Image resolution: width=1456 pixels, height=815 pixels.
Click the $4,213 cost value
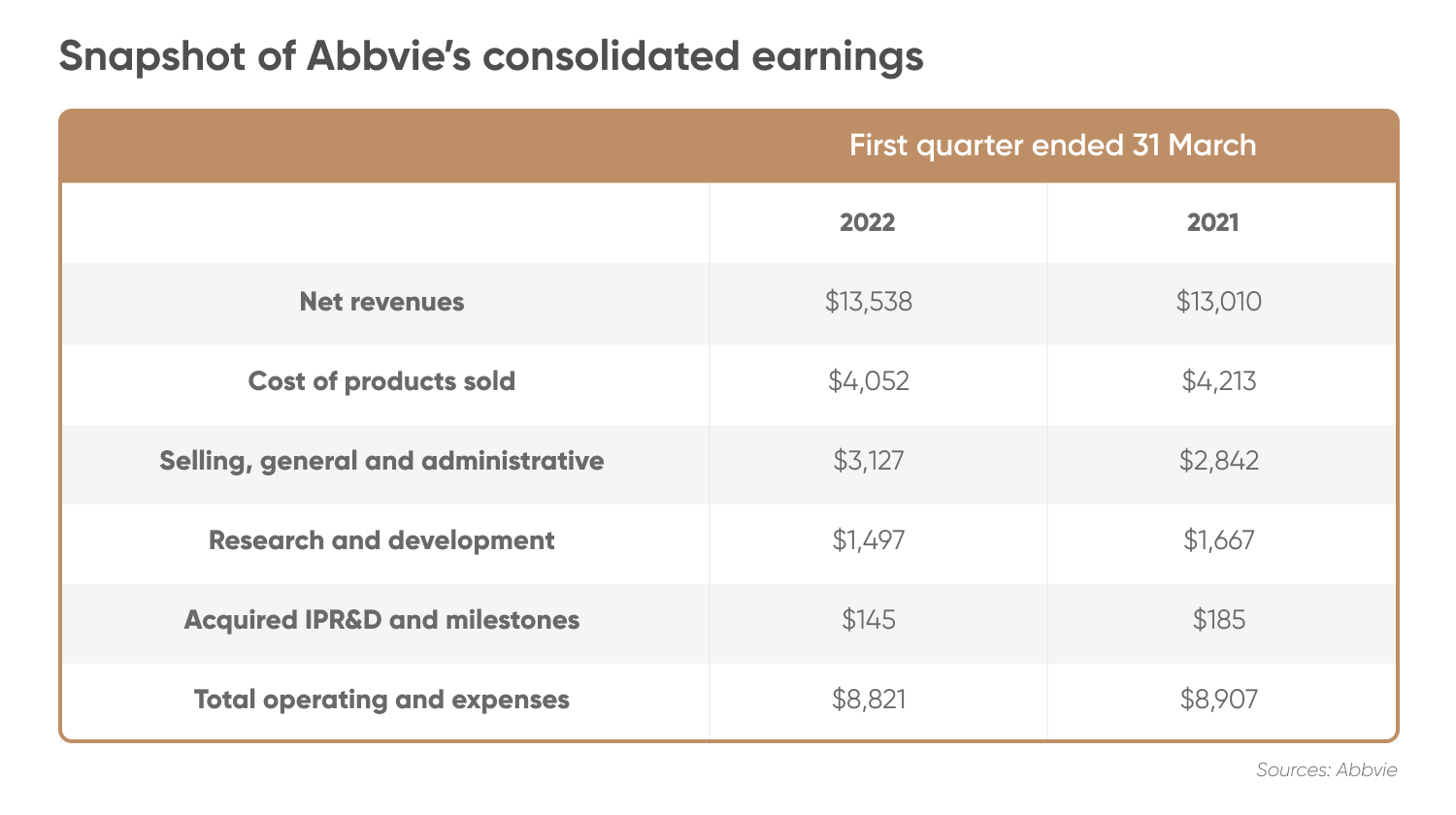point(1218,381)
